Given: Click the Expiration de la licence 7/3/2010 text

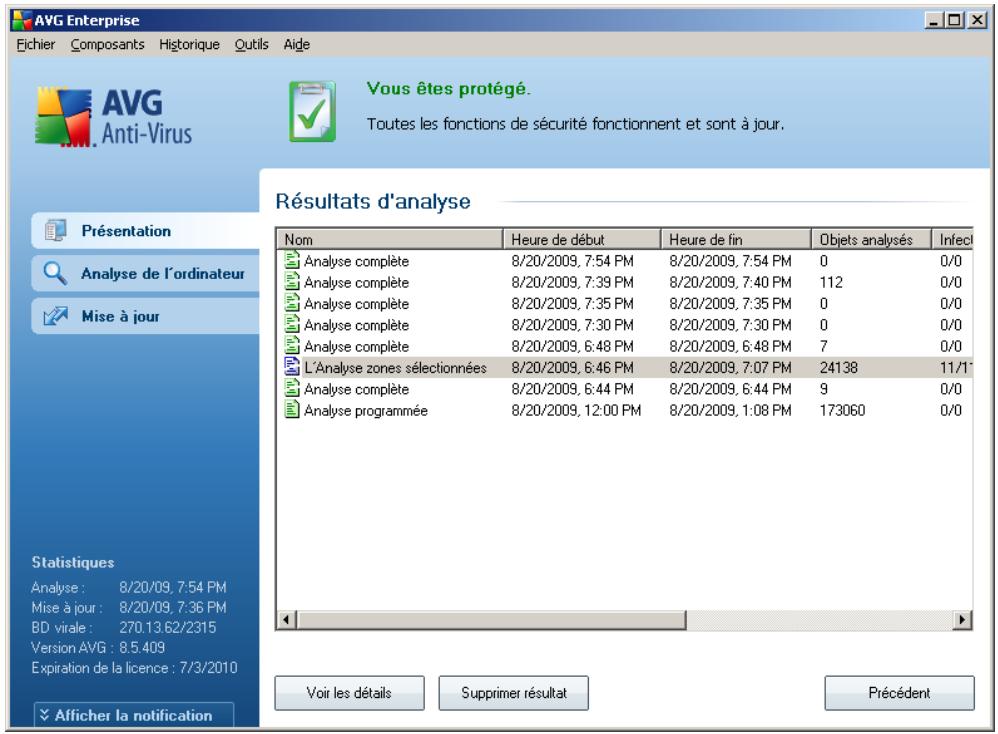Looking at the screenshot, I should [x=134, y=668].
